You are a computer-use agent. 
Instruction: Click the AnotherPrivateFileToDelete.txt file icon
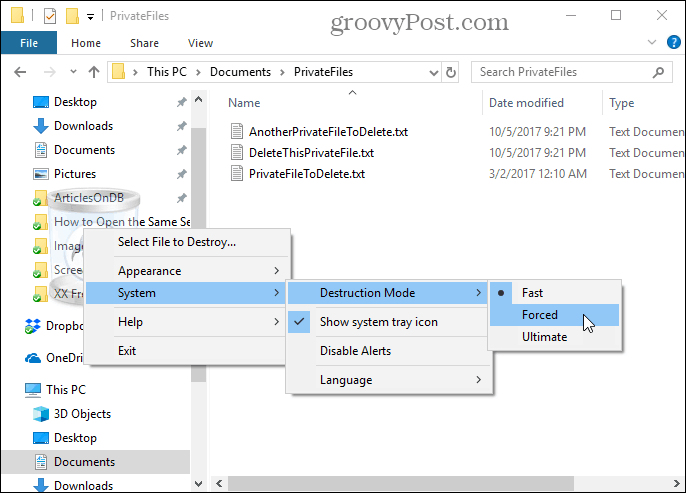237,131
